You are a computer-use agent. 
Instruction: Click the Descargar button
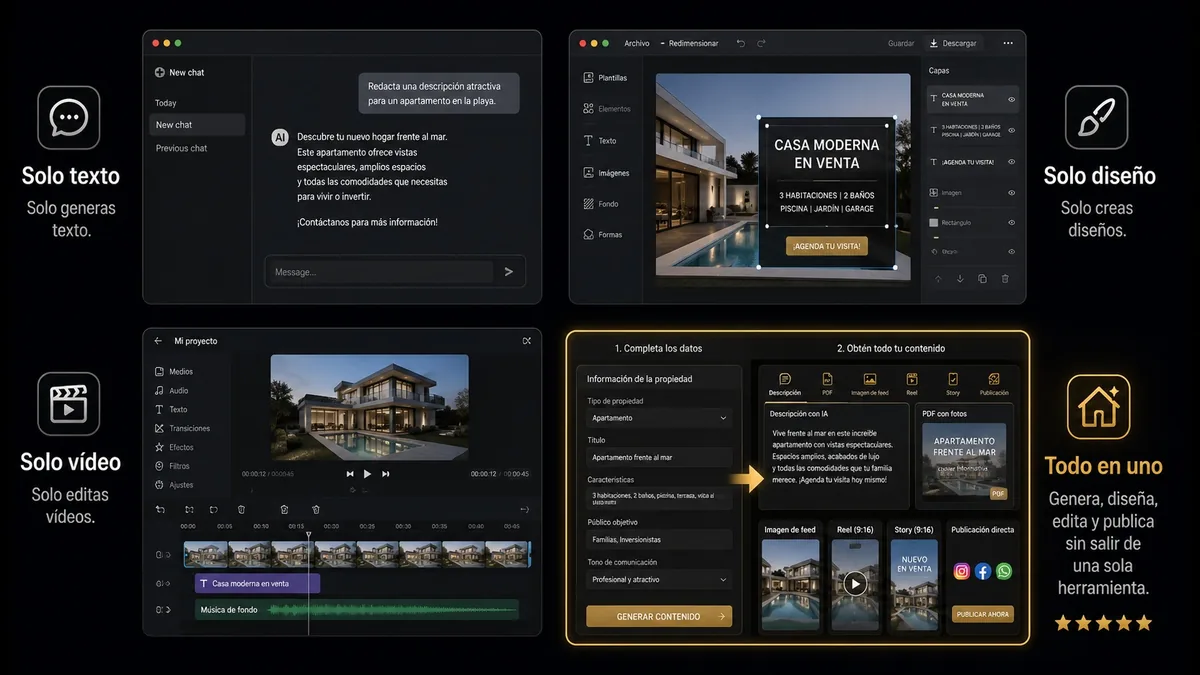(x=952, y=44)
